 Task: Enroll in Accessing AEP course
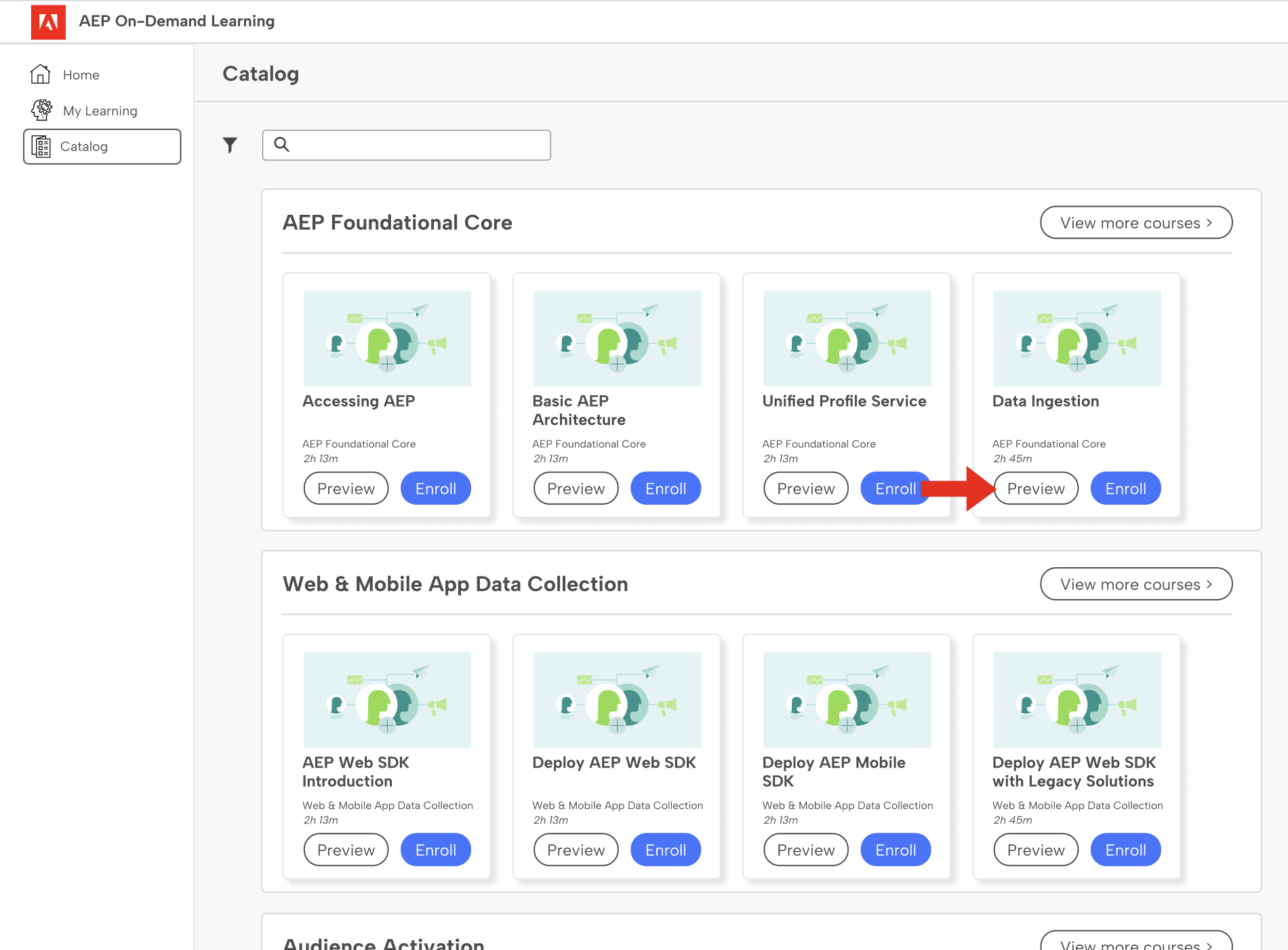[x=436, y=489]
